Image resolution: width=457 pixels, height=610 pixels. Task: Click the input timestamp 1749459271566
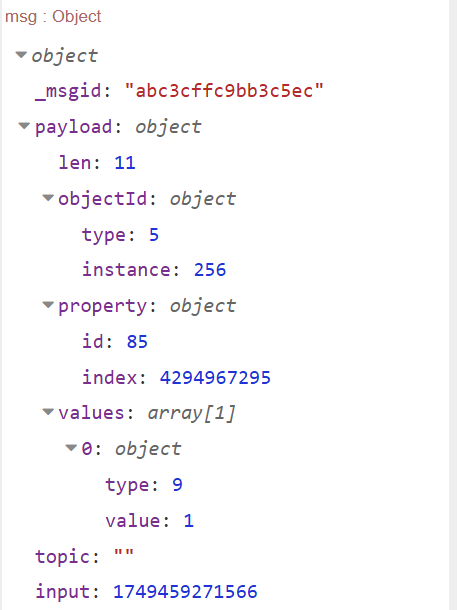tap(185, 592)
